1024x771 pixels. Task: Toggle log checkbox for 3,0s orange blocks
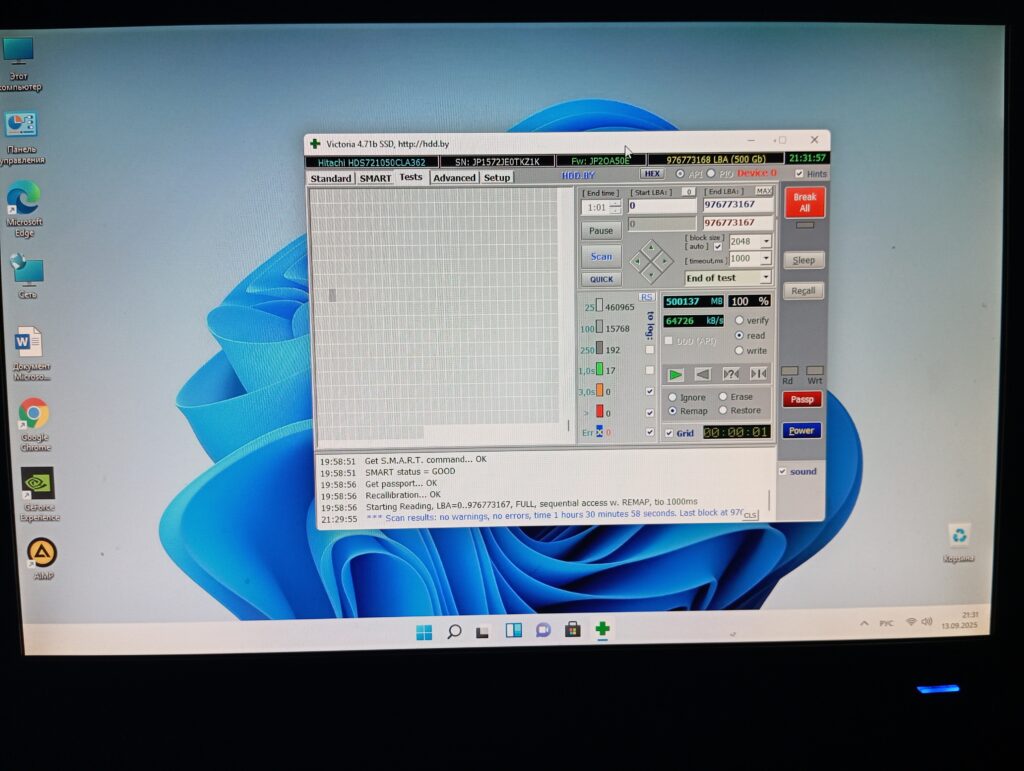[650, 391]
